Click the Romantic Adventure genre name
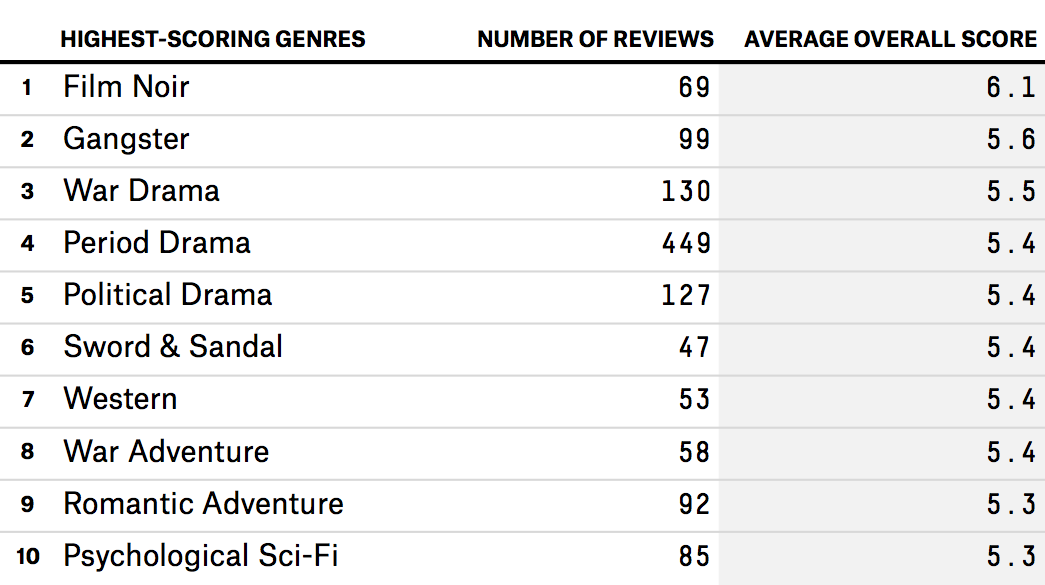The height and width of the screenshot is (585, 1045). 203,503
